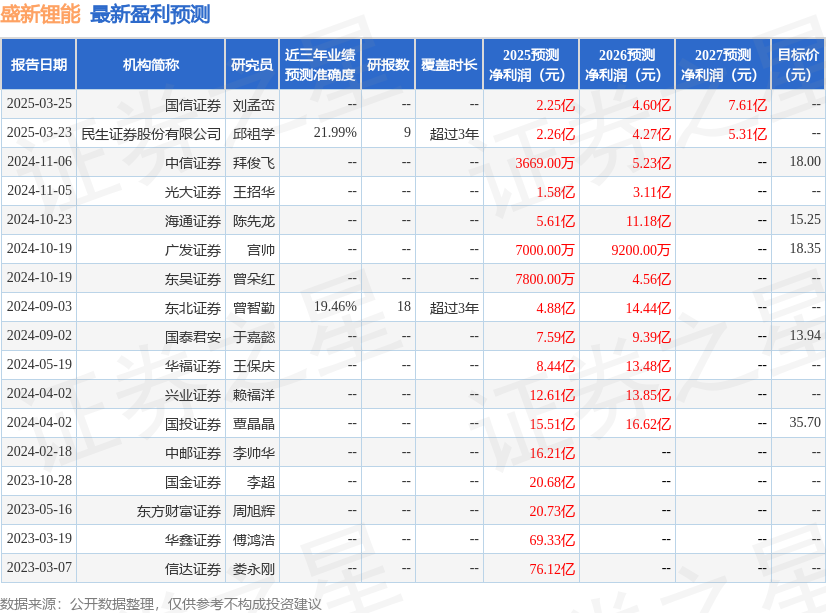
Task: Click the 覆盖时长 column header
Action: 449,64
